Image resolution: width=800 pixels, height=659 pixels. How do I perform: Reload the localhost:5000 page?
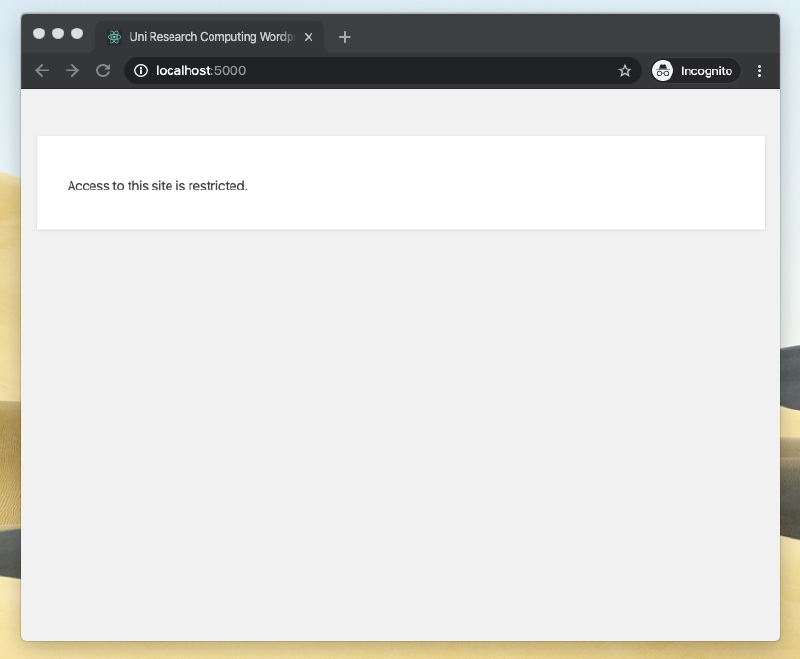103,70
